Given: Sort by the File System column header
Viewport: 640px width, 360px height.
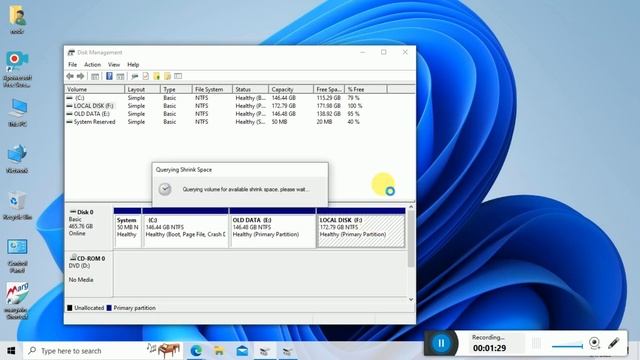Looking at the screenshot, I should click(212, 89).
